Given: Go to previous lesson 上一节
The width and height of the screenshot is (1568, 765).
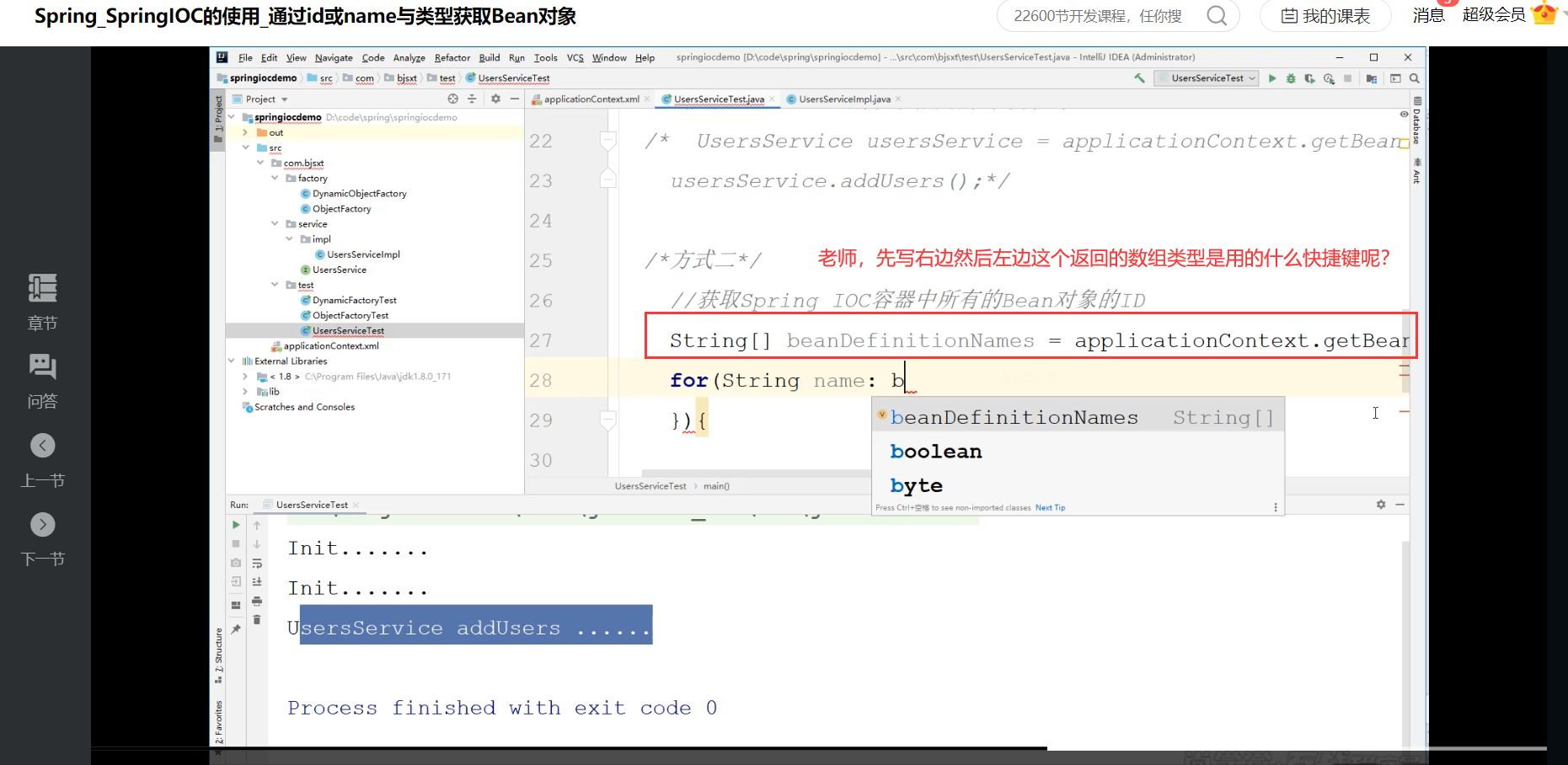Looking at the screenshot, I should coord(42,461).
